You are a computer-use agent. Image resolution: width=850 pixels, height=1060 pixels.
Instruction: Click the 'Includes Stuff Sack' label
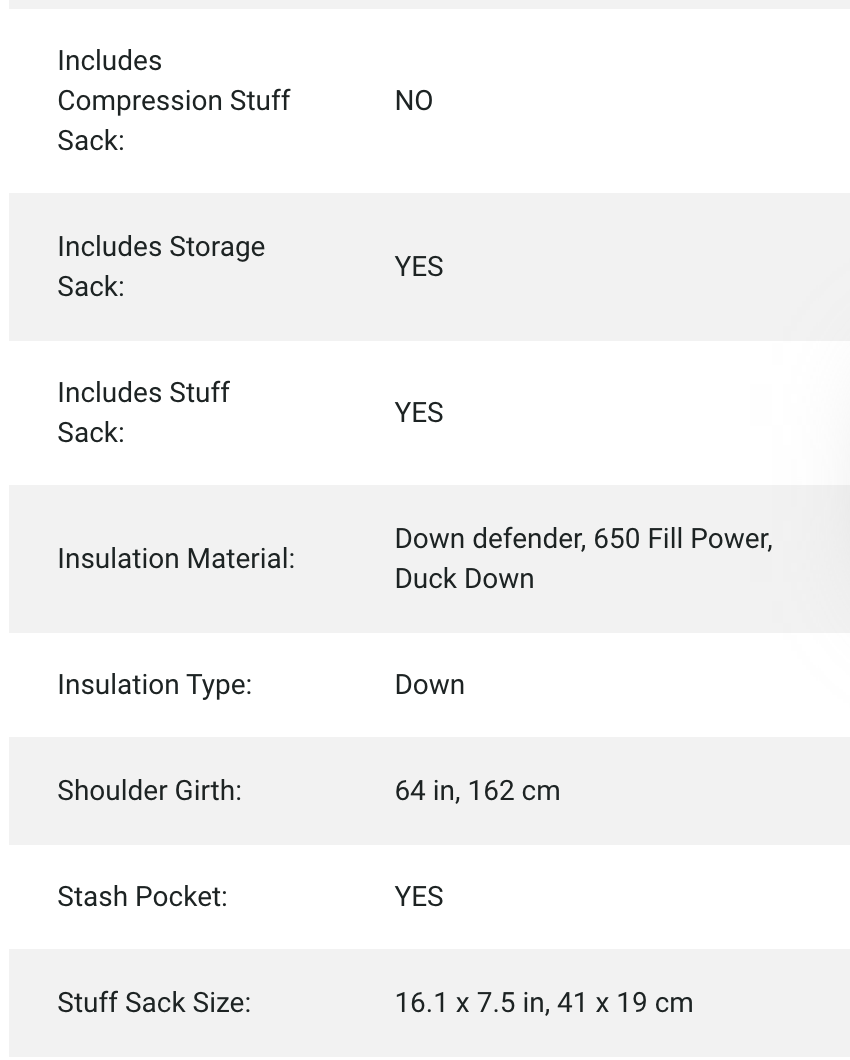click(x=143, y=412)
